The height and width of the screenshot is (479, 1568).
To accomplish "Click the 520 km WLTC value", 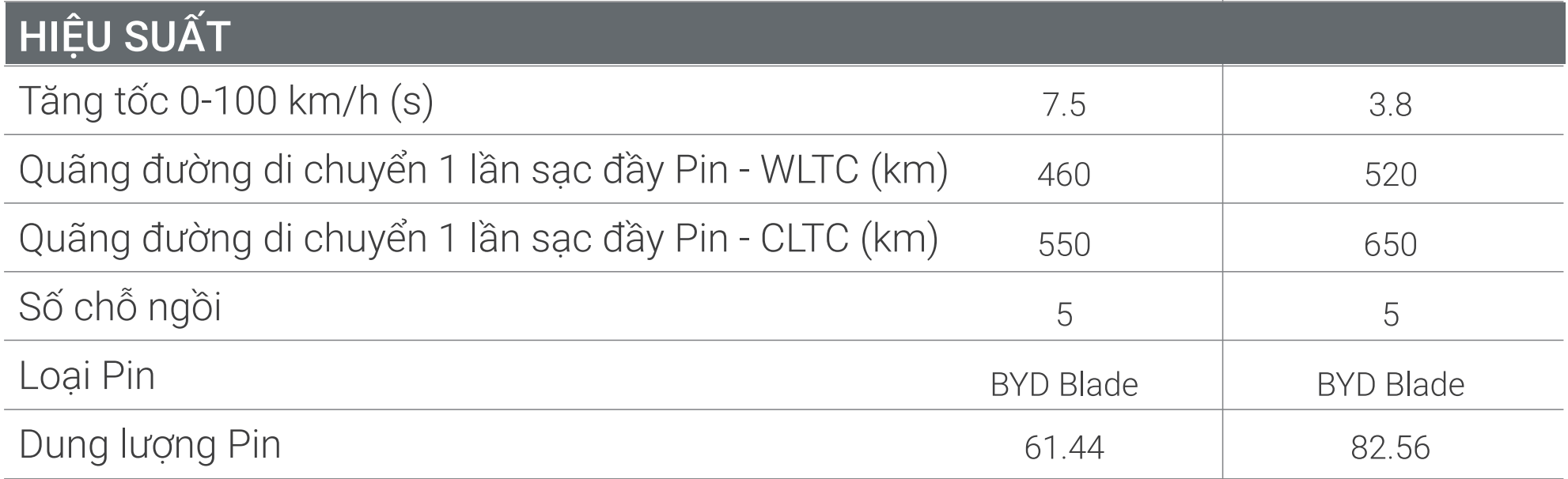I will pos(1390,175).
